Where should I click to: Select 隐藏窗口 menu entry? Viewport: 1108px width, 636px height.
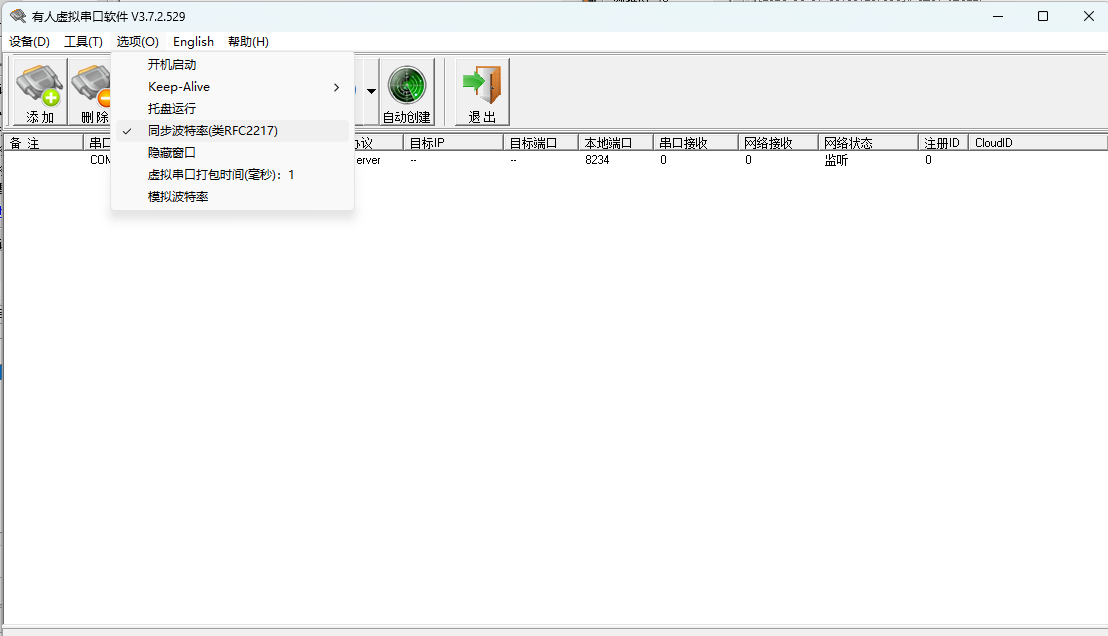(232, 153)
